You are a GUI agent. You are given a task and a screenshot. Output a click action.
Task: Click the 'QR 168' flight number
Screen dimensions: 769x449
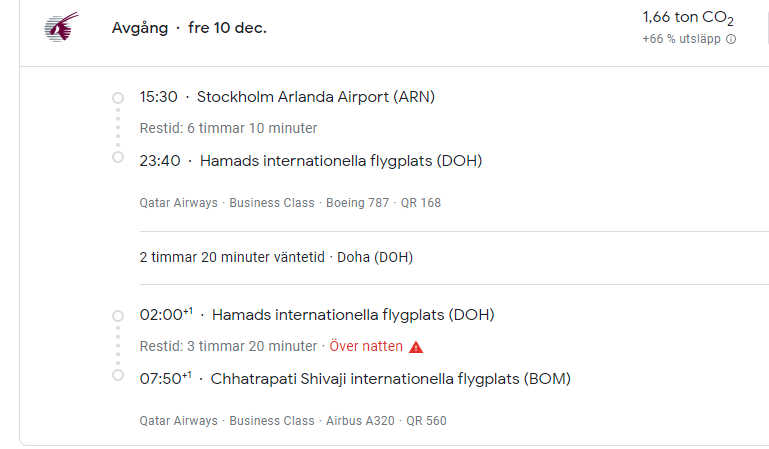click(421, 203)
